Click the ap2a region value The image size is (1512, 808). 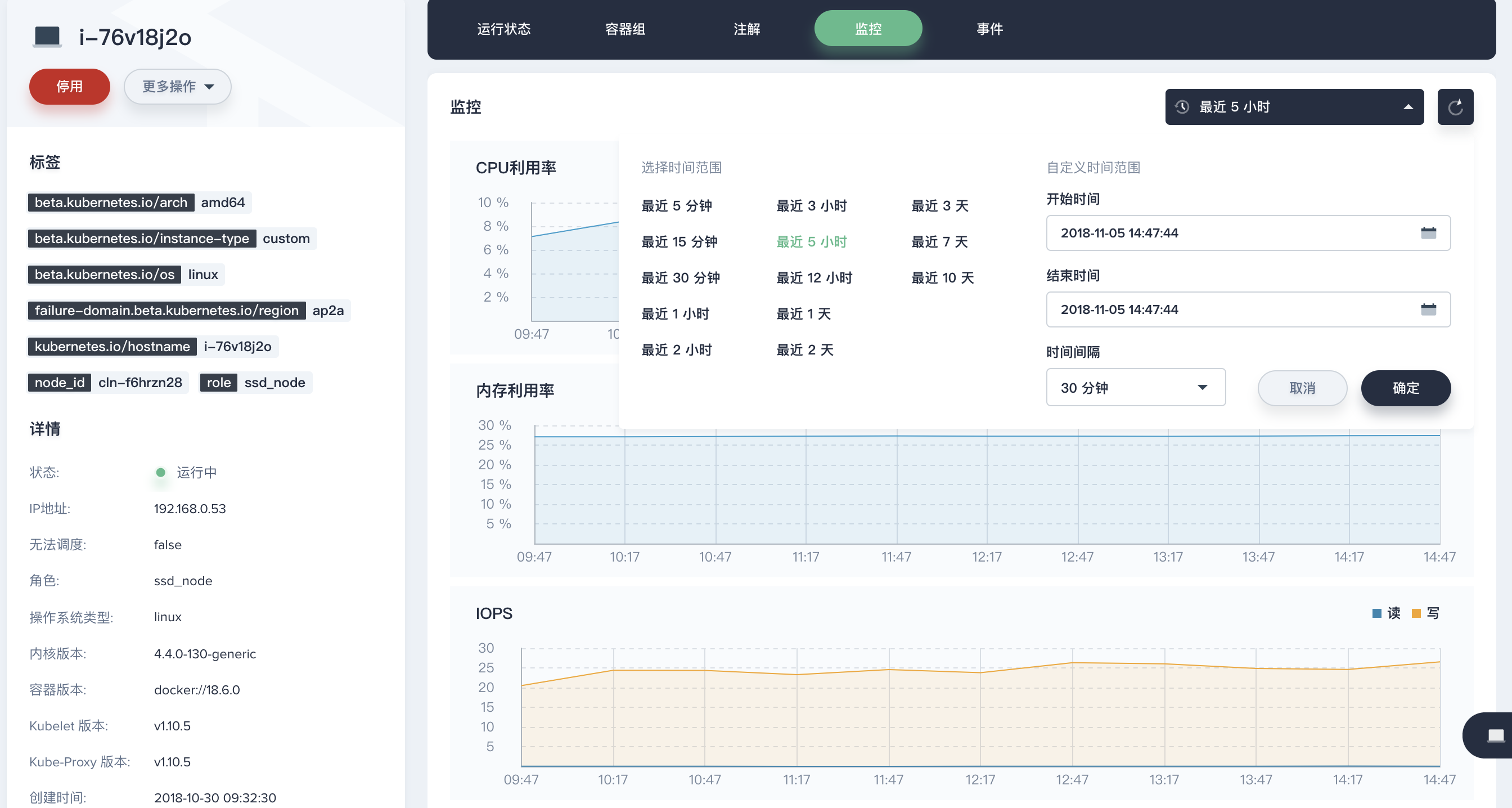tap(328, 310)
